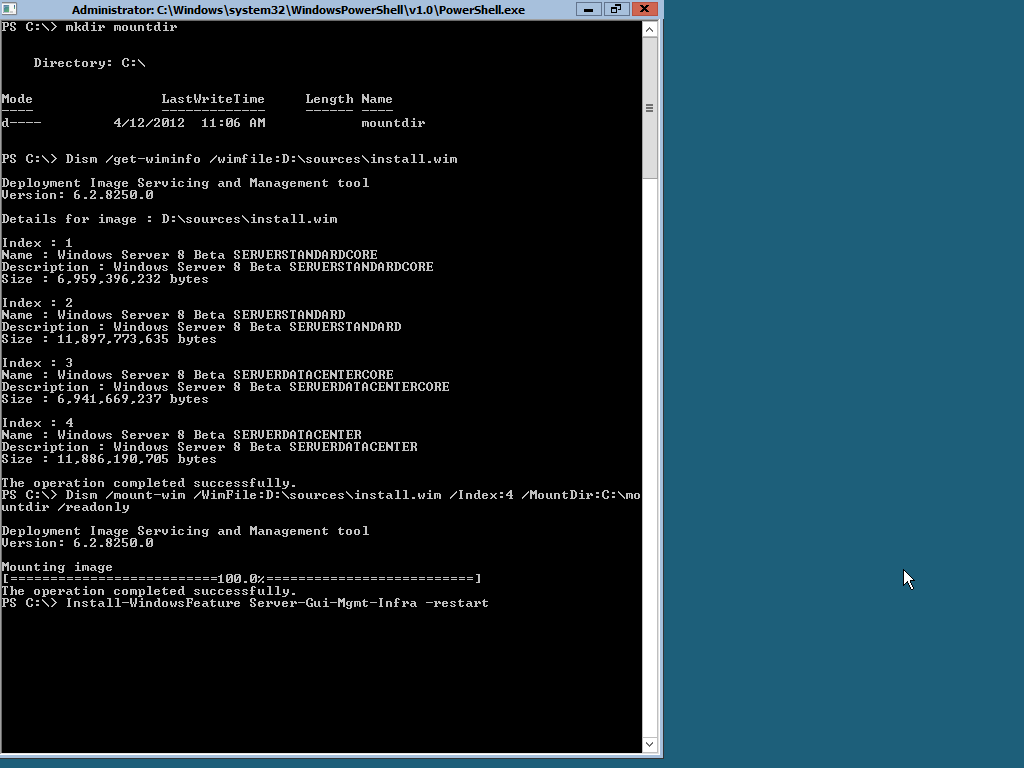
Task: Click the 100.0% mounting progress bar
Action: point(242,579)
